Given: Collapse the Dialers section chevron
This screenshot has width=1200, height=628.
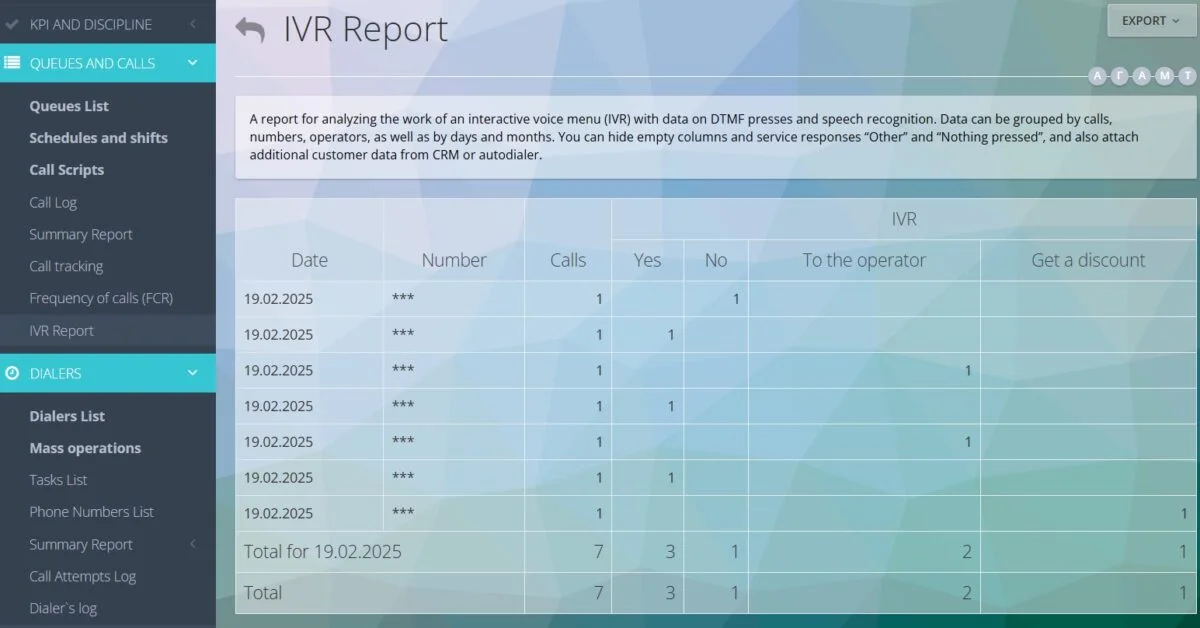Looking at the screenshot, I should (x=192, y=373).
